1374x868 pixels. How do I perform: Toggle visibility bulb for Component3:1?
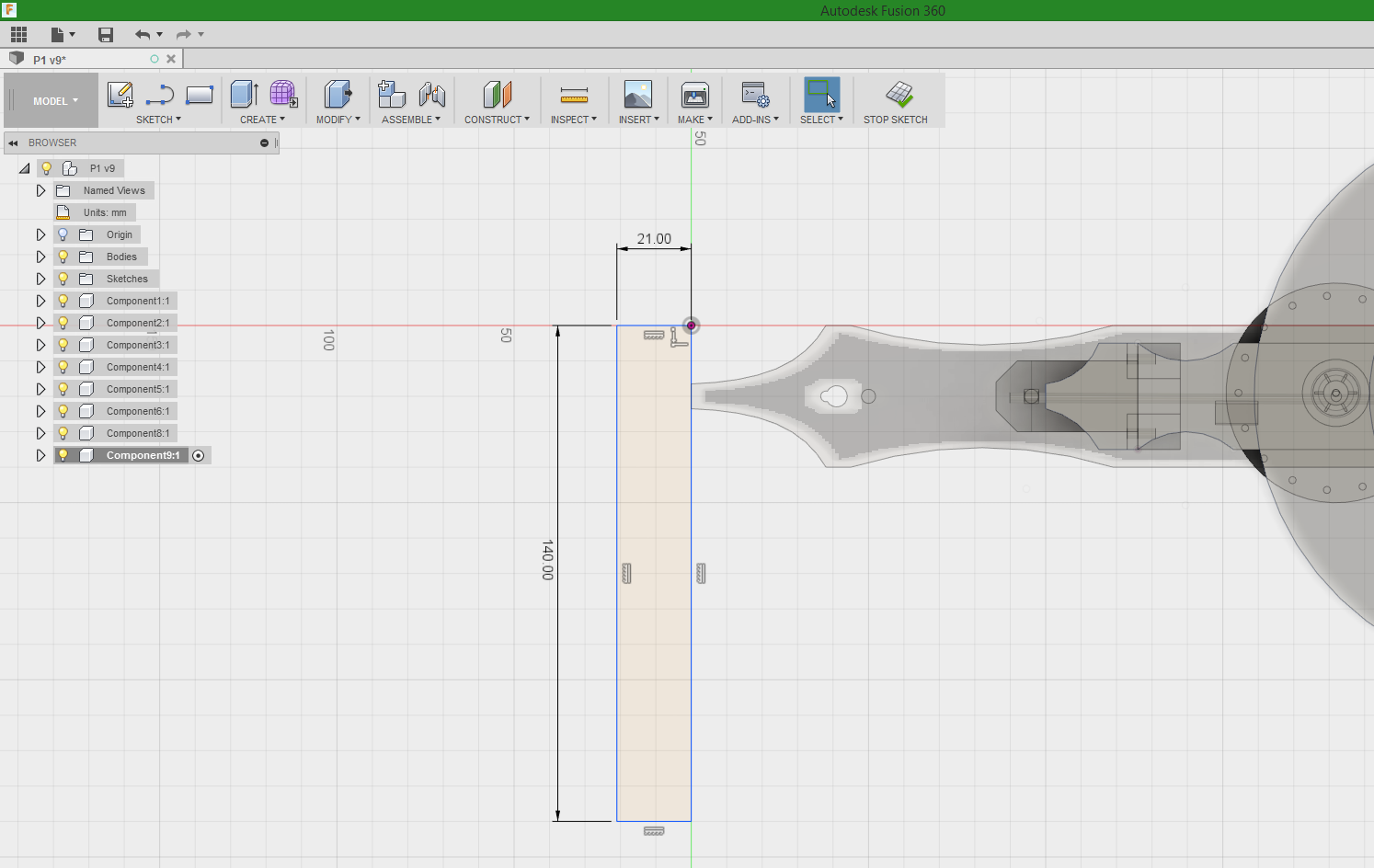point(63,345)
